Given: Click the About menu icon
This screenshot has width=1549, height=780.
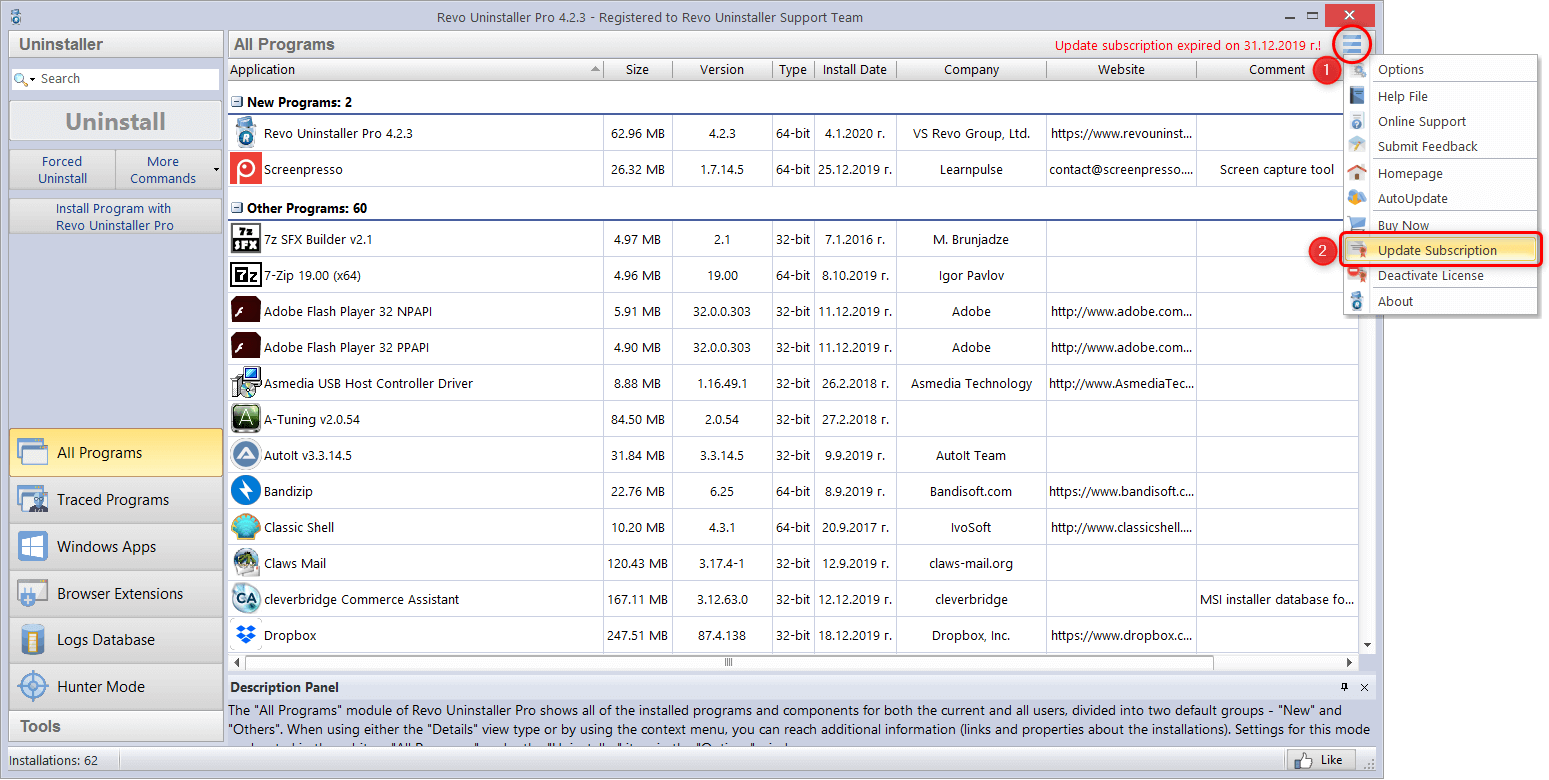Looking at the screenshot, I should [1357, 301].
